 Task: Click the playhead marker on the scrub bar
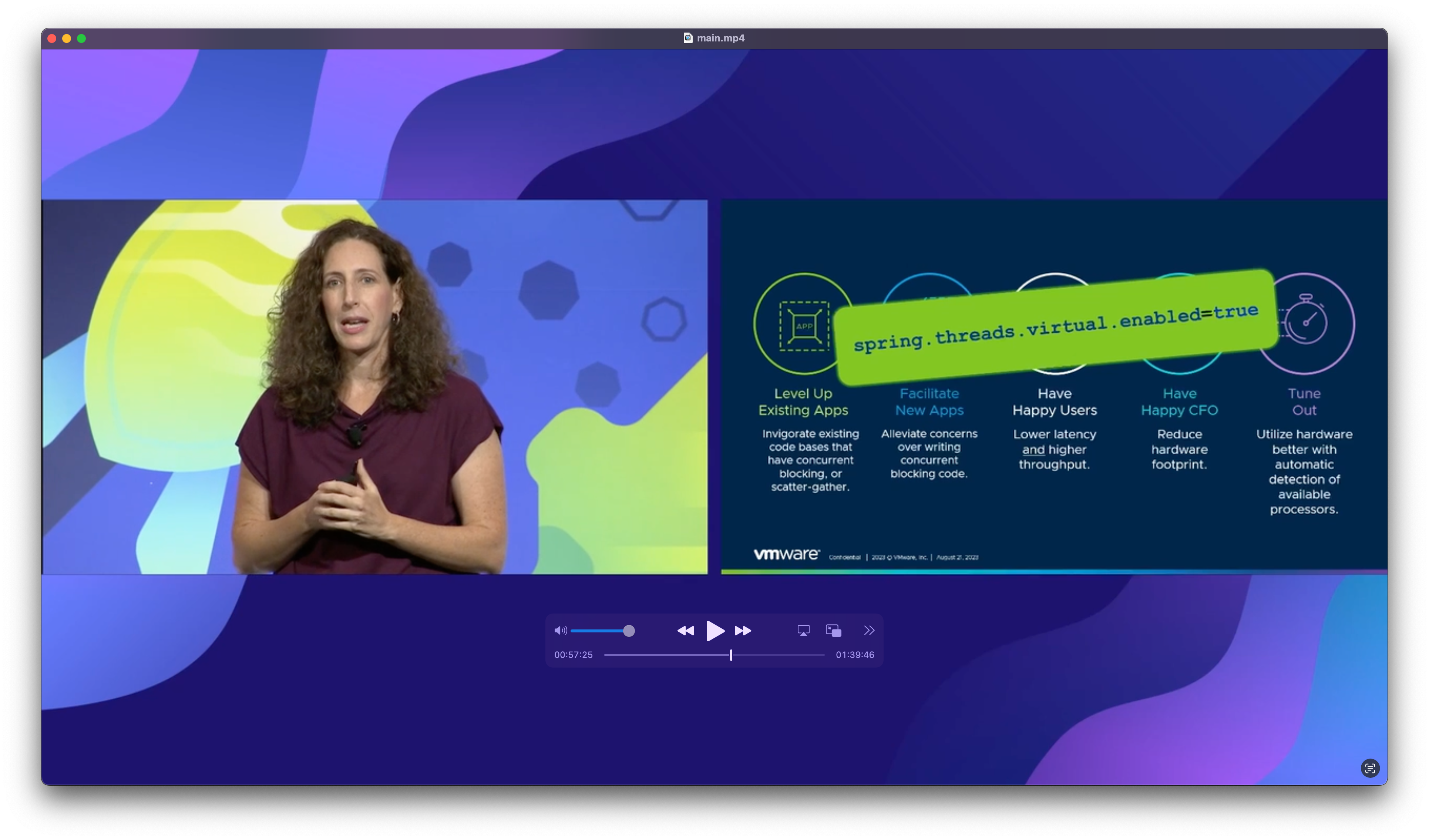tap(730, 655)
